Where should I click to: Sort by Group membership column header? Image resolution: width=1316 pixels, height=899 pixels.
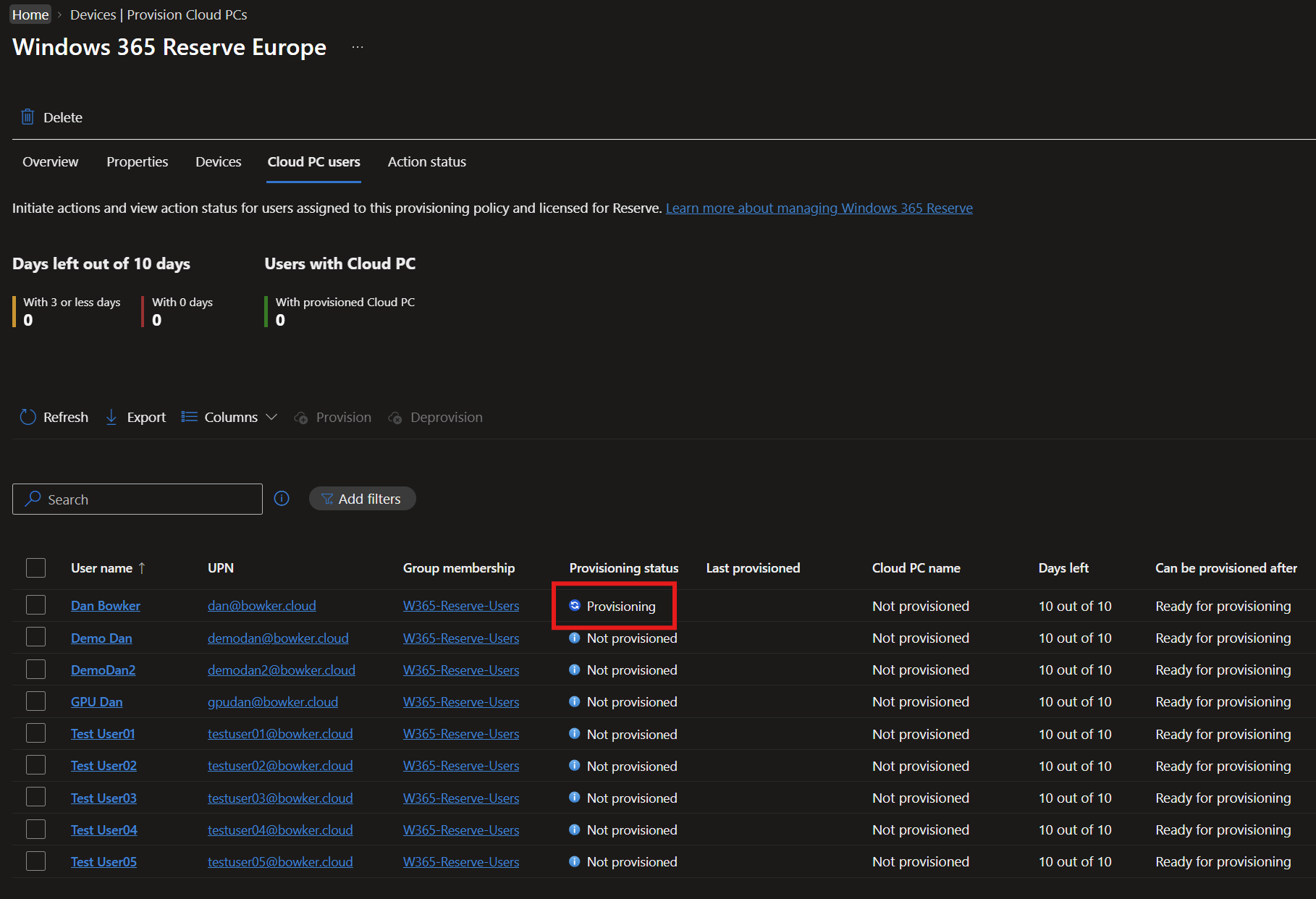point(459,568)
